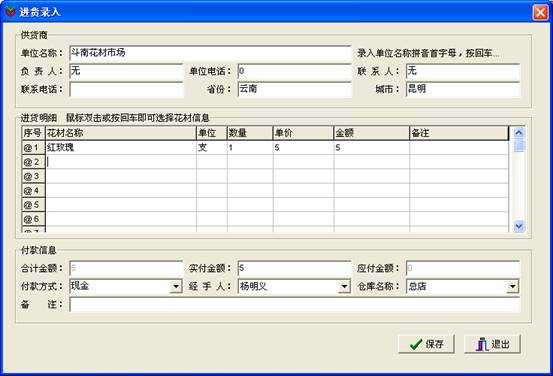The height and width of the screenshot is (376, 553).
Task: Select row header @2
Action: pyautogui.click(x=34, y=162)
